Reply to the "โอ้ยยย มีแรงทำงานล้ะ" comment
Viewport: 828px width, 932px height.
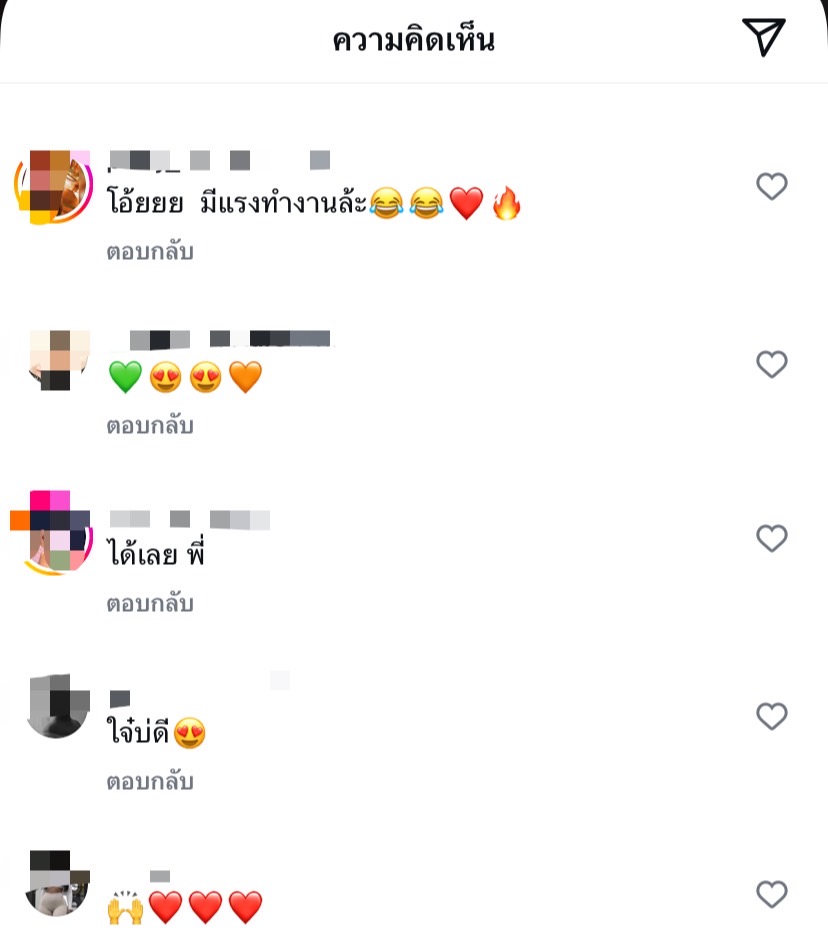pos(150,251)
